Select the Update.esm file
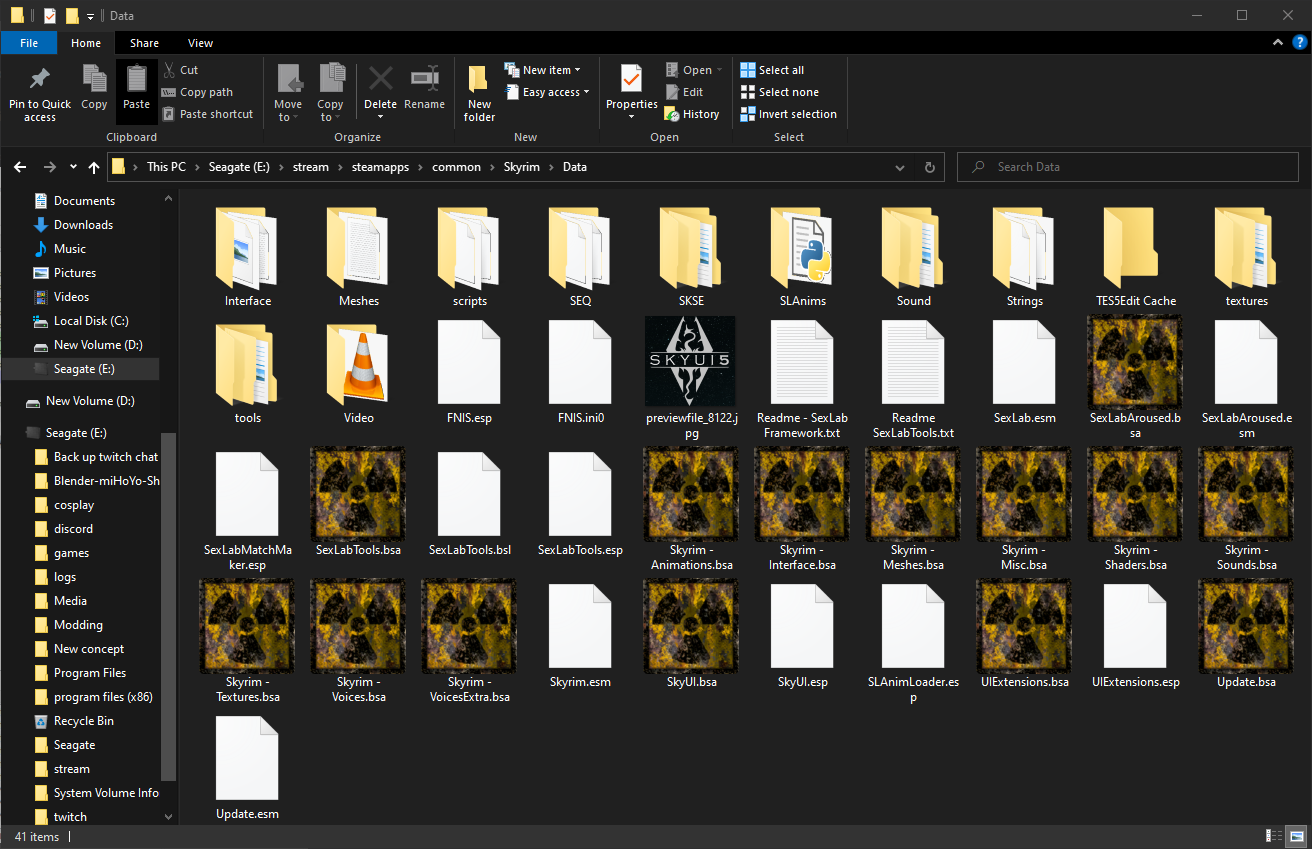The width and height of the screenshot is (1312, 849). click(248, 768)
